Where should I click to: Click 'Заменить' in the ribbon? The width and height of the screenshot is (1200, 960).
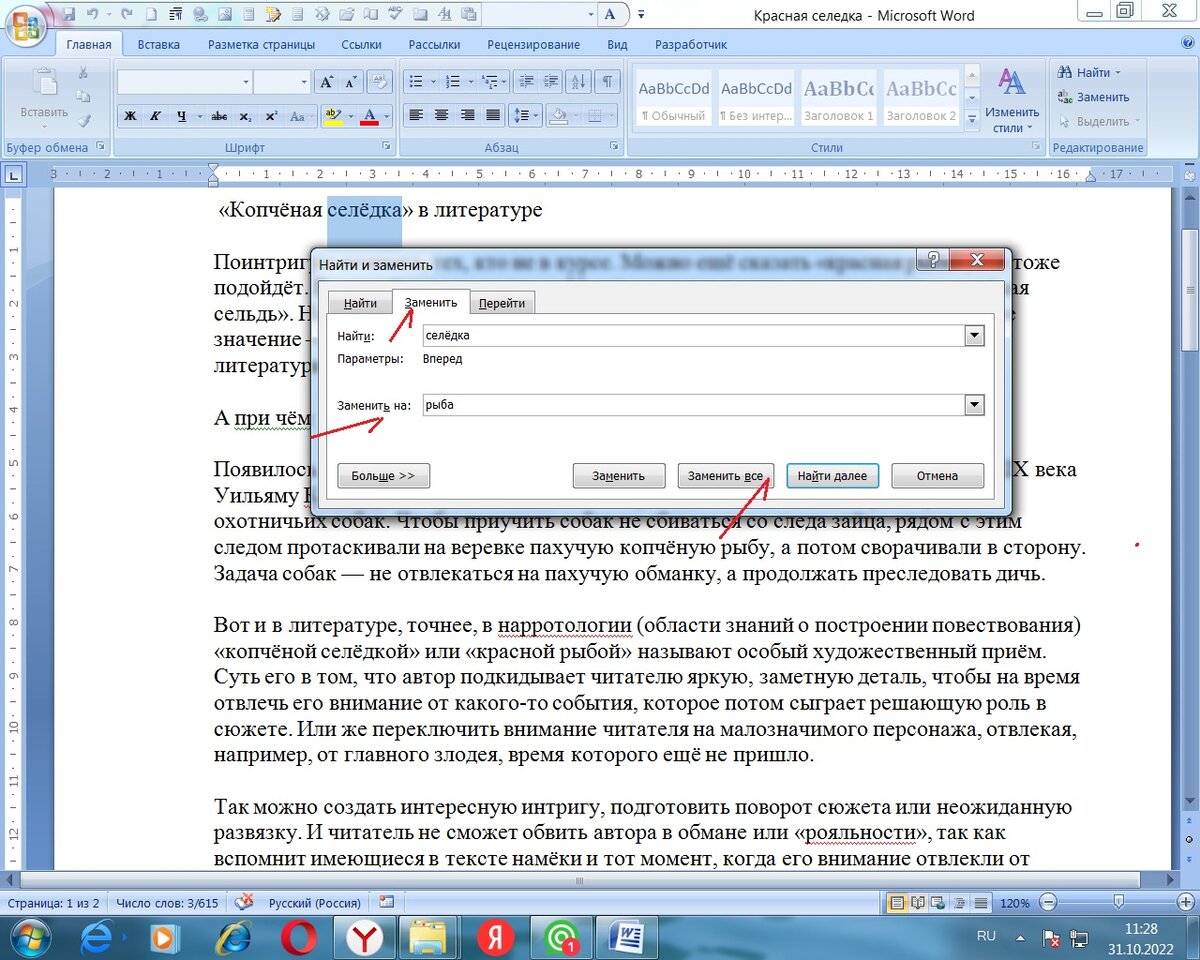pyautogui.click(x=1093, y=97)
